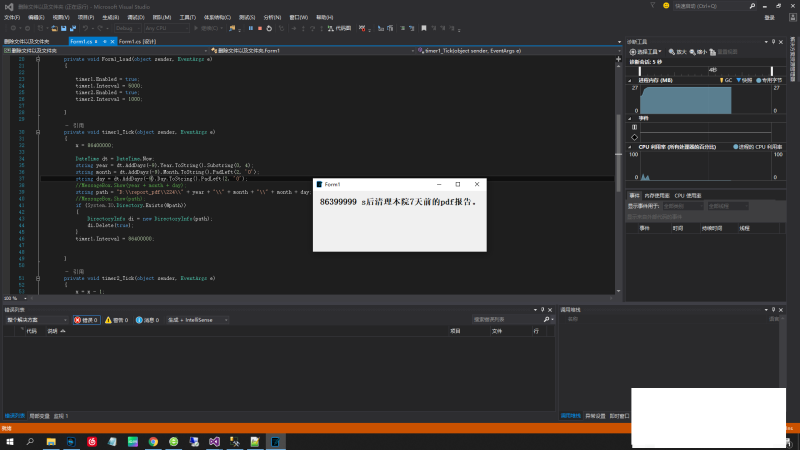Collapse the timer1_Tick method outline toggle
Viewport: 800px width, 450px height.
(x=38, y=132)
